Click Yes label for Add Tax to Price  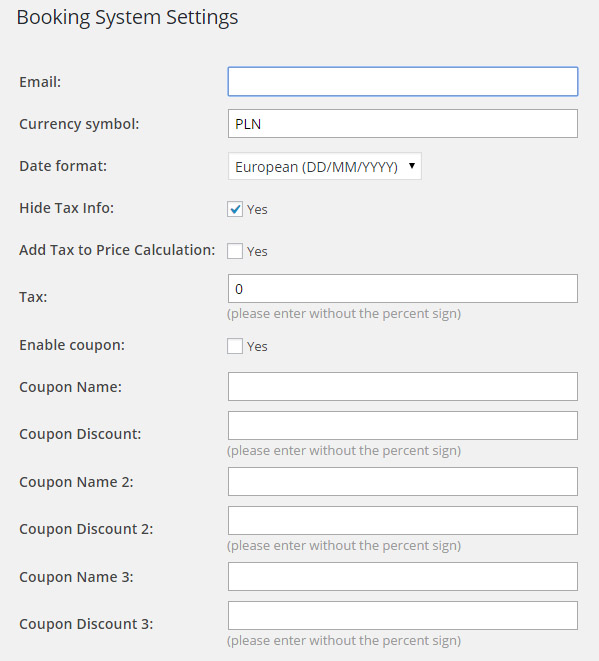(257, 252)
